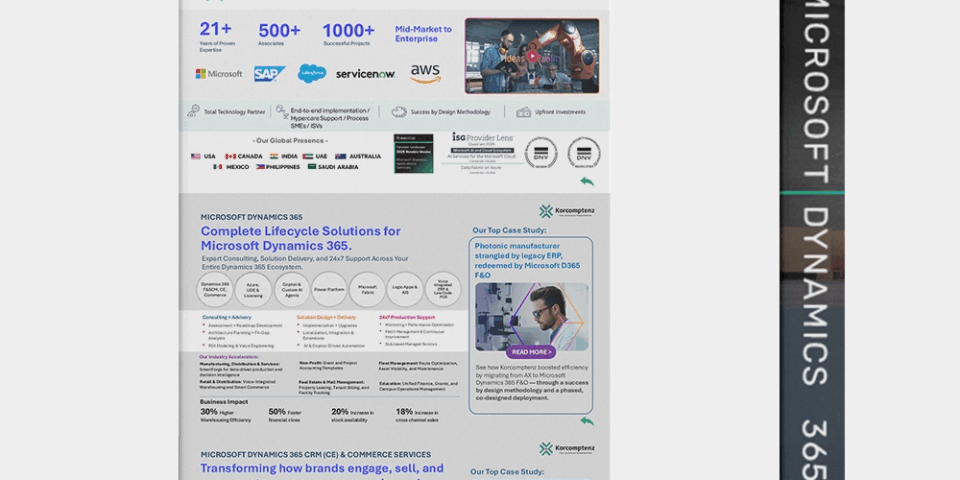This screenshot has height=480, width=960.
Task: Click "Complete Lifecycle Solutions for Microsoft Dynamics 365." heading
Action: coord(301,238)
